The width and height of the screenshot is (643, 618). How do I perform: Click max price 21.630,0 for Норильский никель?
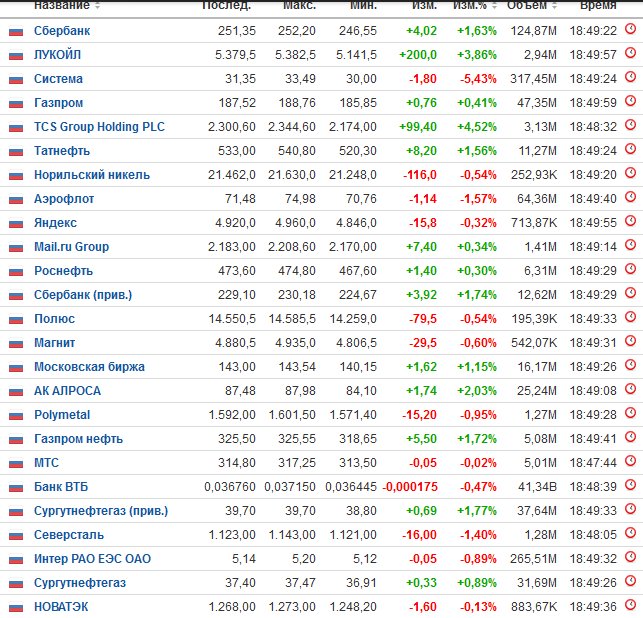[292, 175]
